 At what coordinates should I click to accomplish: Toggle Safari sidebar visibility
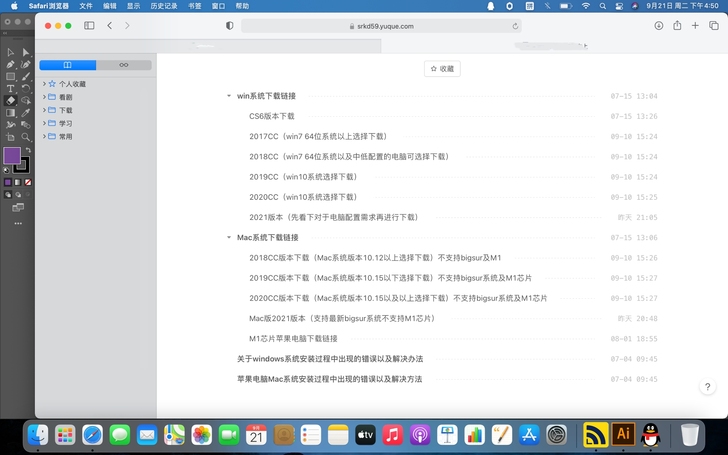[89, 26]
